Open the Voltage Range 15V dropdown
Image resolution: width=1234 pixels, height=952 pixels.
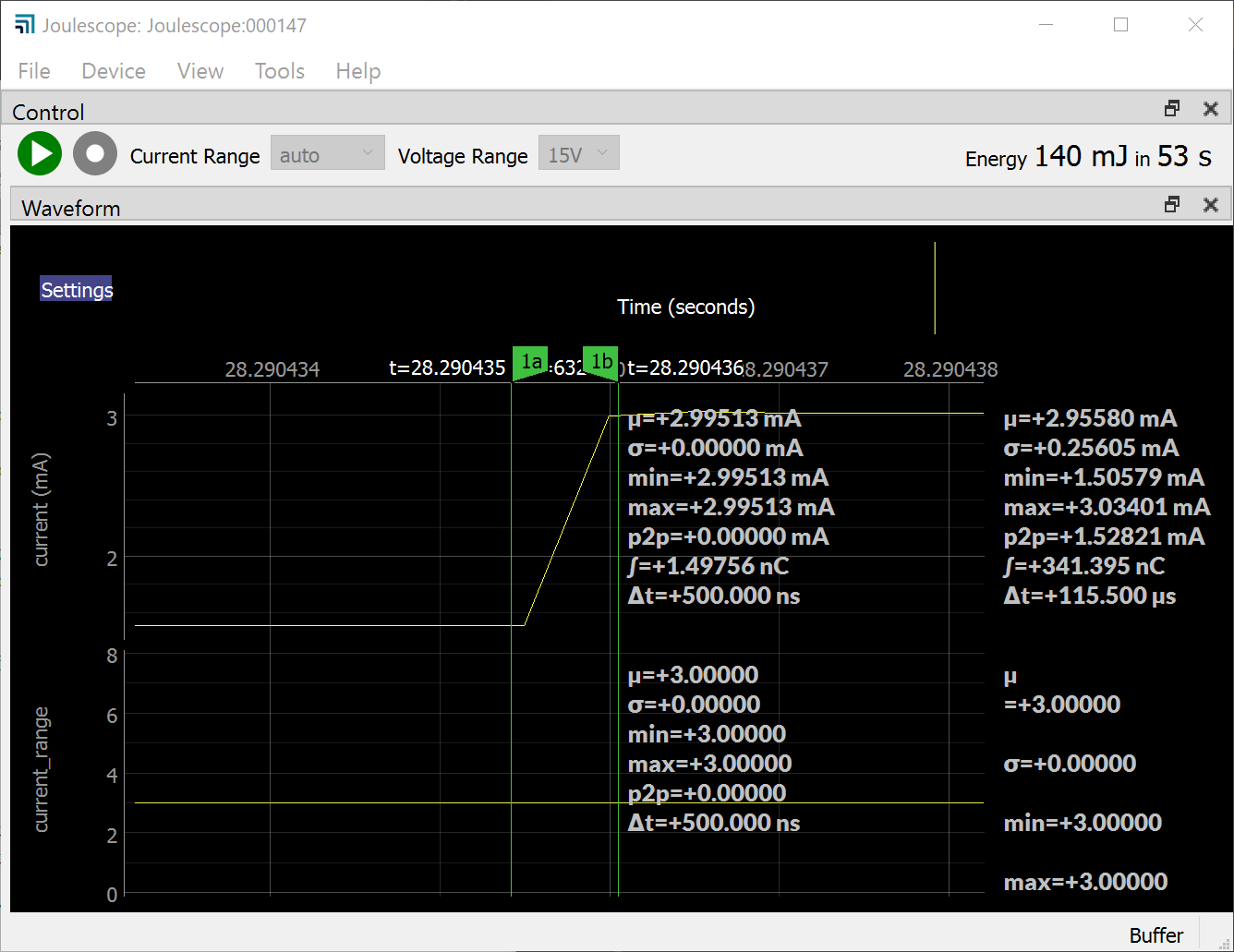click(578, 152)
